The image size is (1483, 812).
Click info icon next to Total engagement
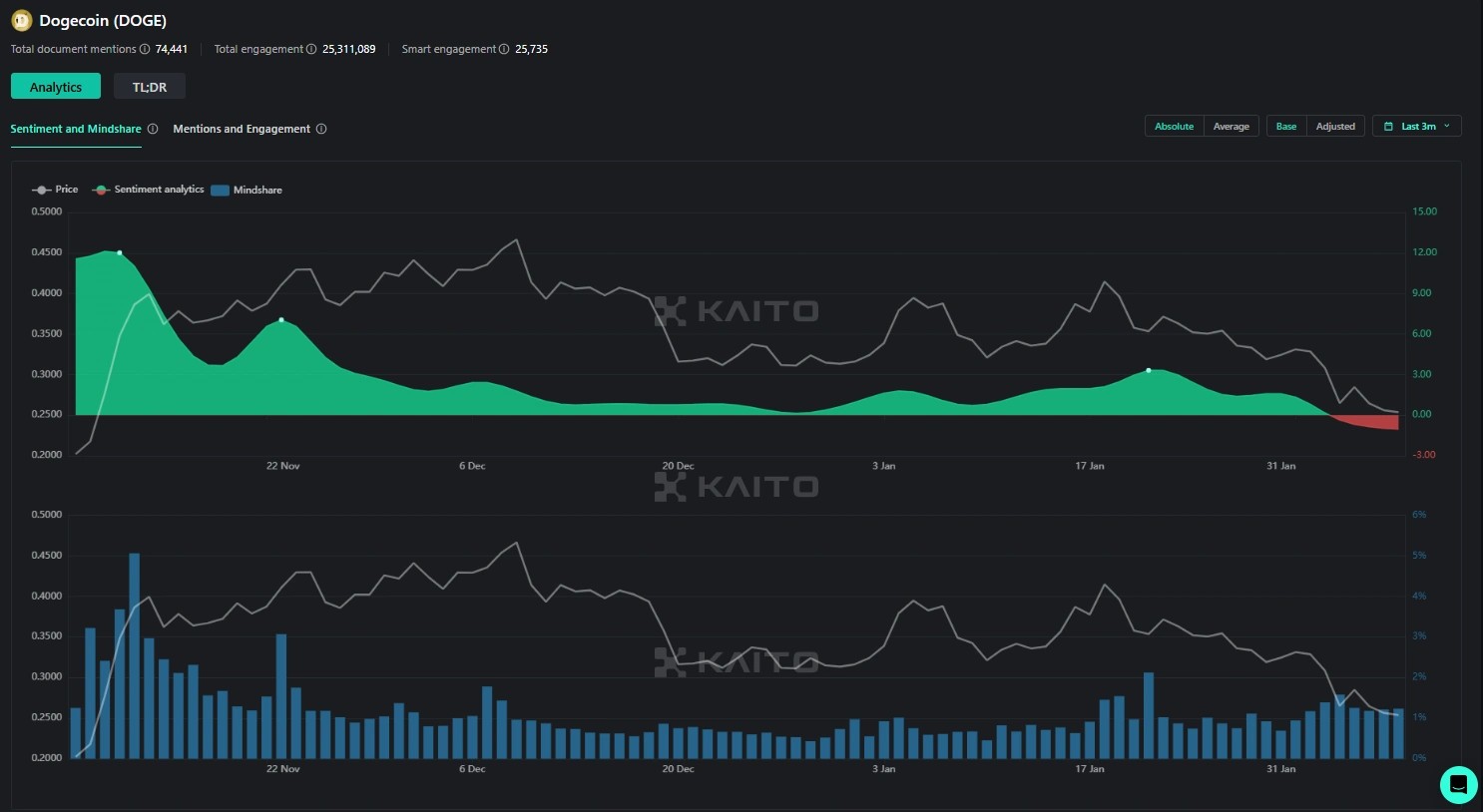click(x=311, y=49)
